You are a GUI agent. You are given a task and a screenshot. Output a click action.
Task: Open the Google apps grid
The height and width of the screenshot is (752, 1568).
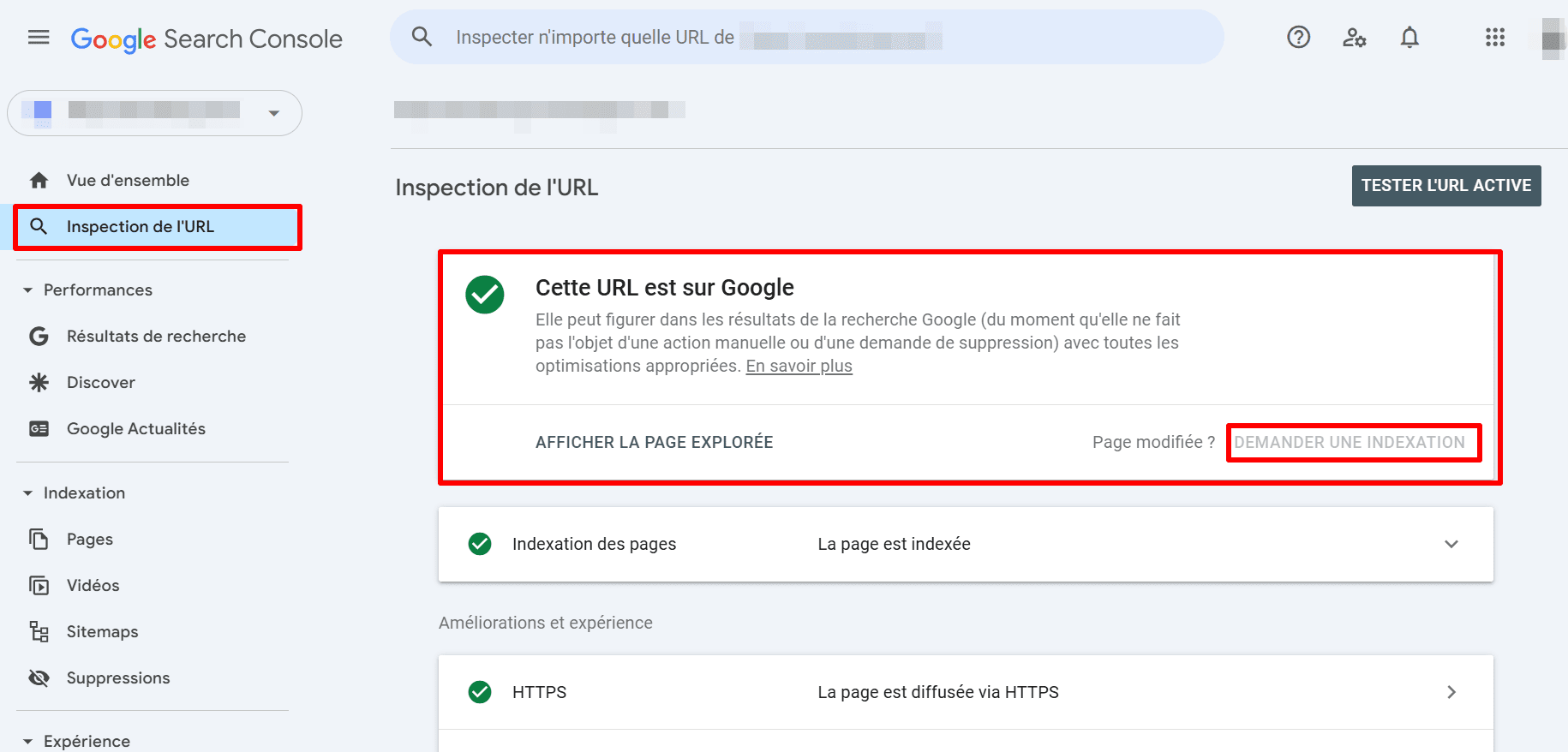click(x=1495, y=38)
